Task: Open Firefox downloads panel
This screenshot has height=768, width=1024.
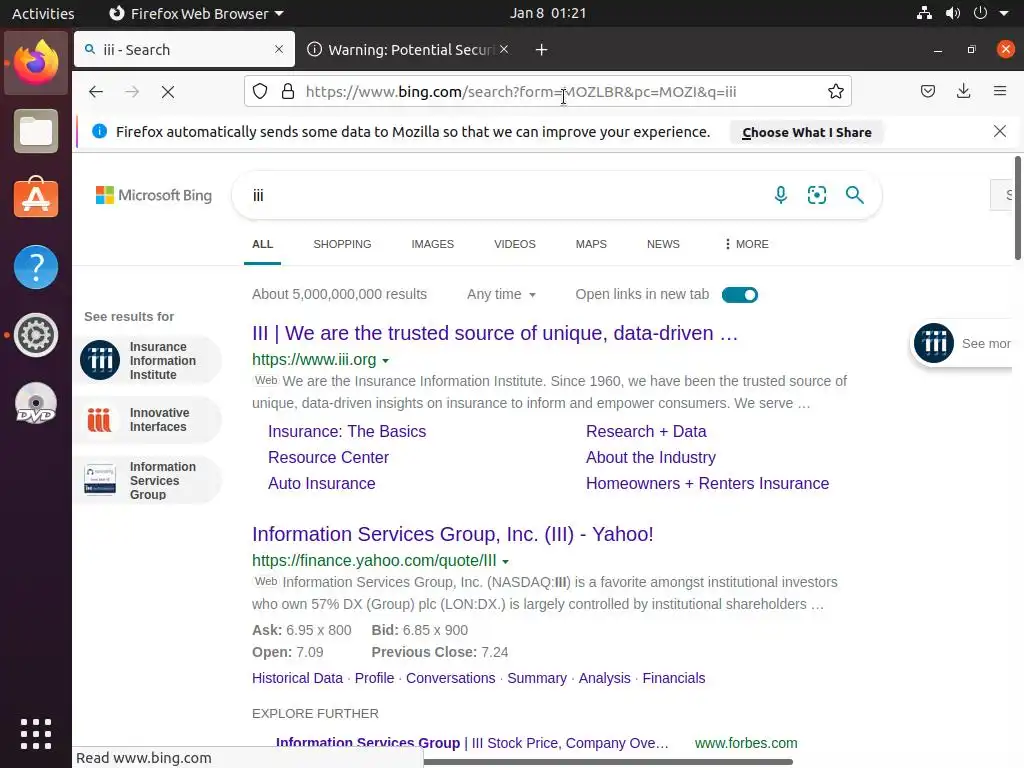Action: (x=963, y=91)
